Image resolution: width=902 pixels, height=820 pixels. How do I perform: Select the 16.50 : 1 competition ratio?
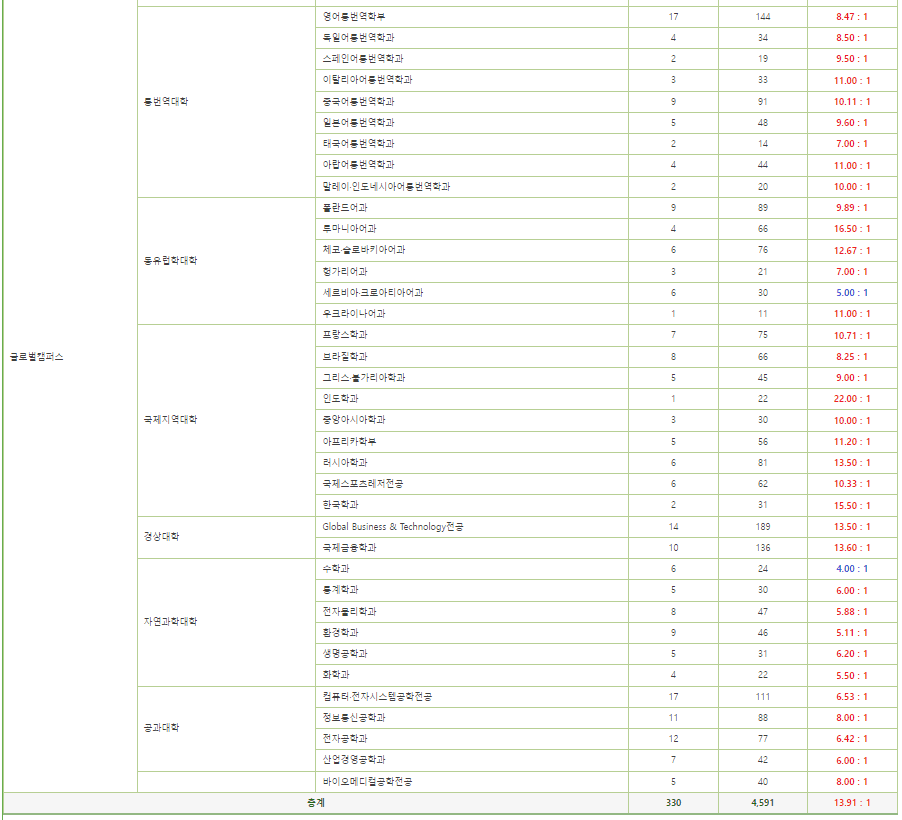tap(852, 229)
